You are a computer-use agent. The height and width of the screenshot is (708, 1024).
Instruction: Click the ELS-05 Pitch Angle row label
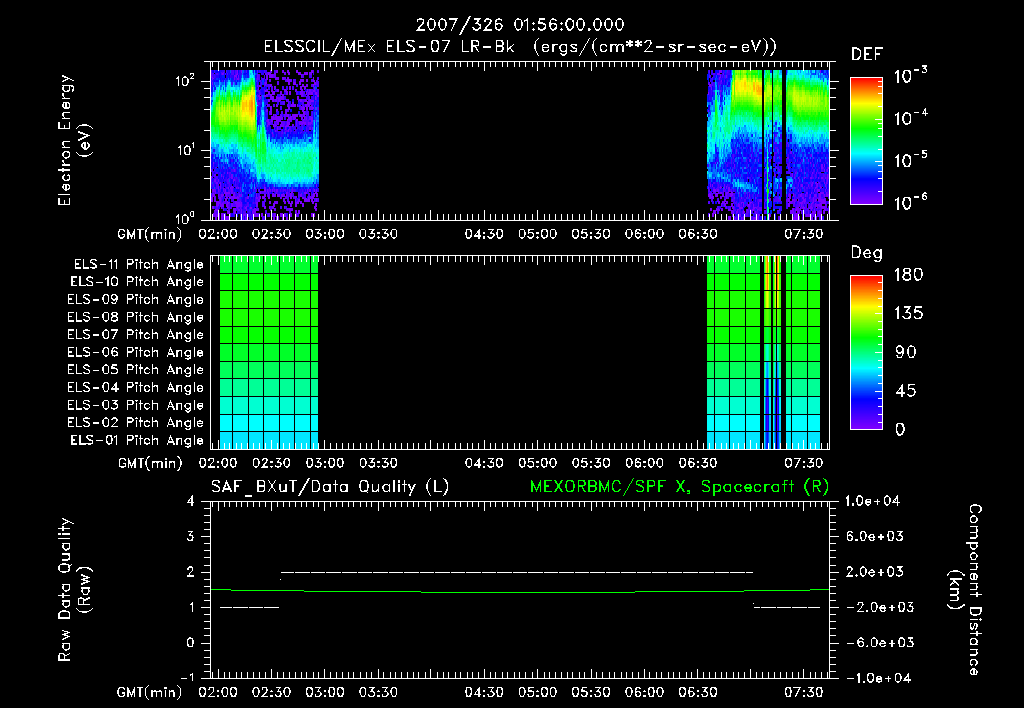(x=136, y=370)
